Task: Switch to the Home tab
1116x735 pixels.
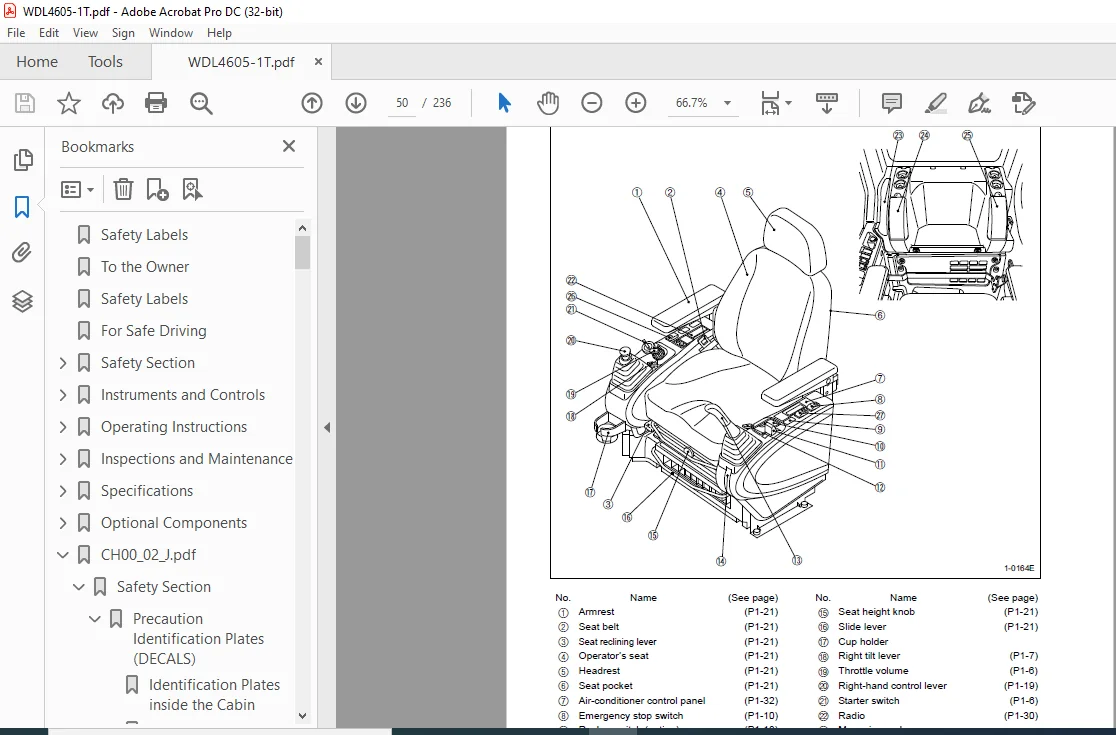Action: 37,62
